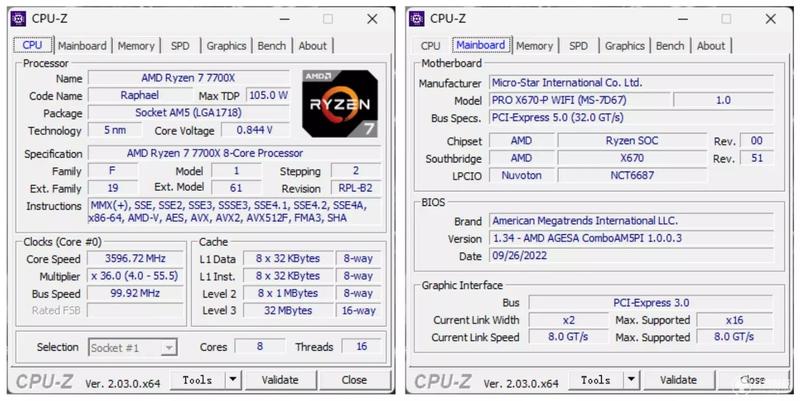Click the Close button in left window
This screenshot has height=401, width=800.
click(355, 380)
